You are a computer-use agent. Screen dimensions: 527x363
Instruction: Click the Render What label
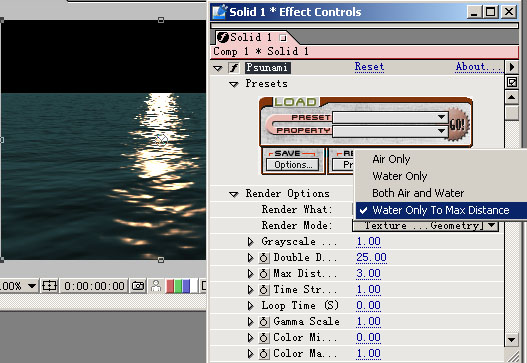coord(297,210)
